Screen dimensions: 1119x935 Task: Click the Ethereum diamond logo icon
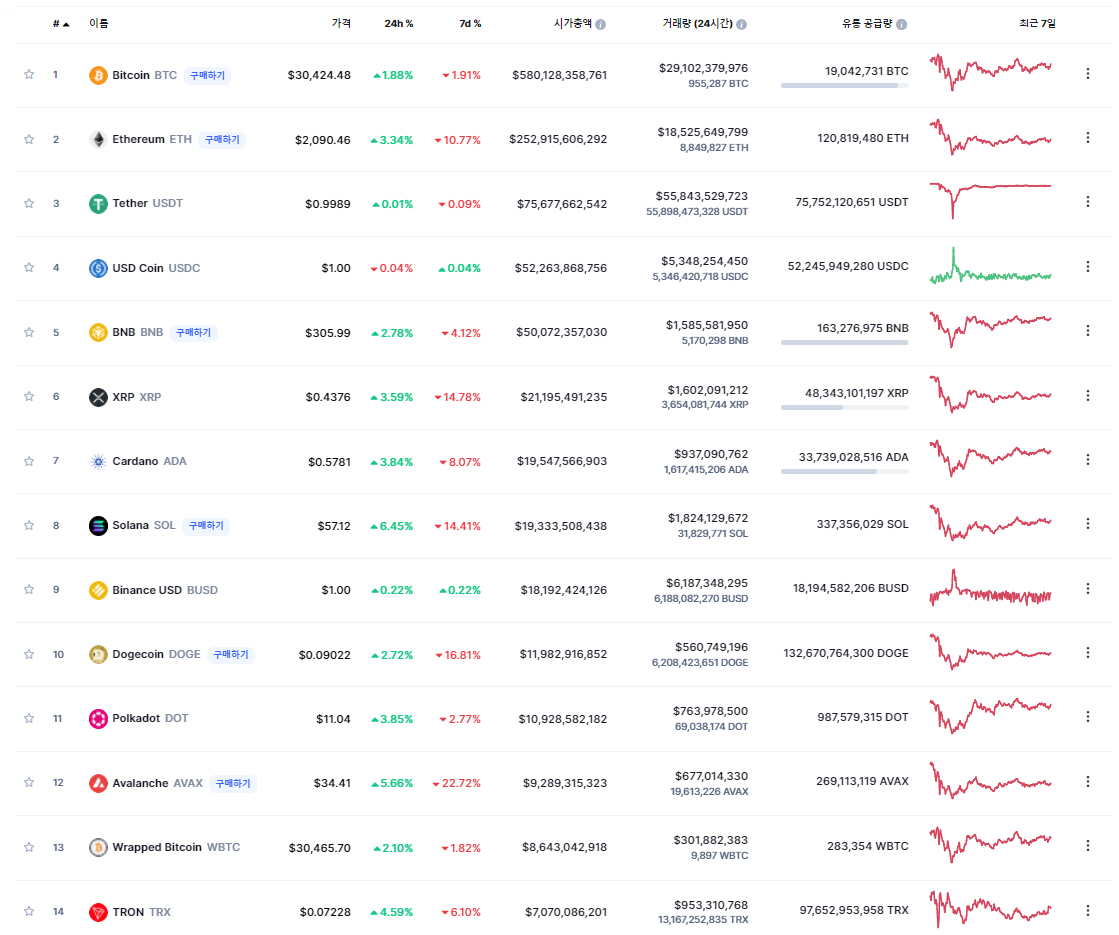tap(98, 139)
